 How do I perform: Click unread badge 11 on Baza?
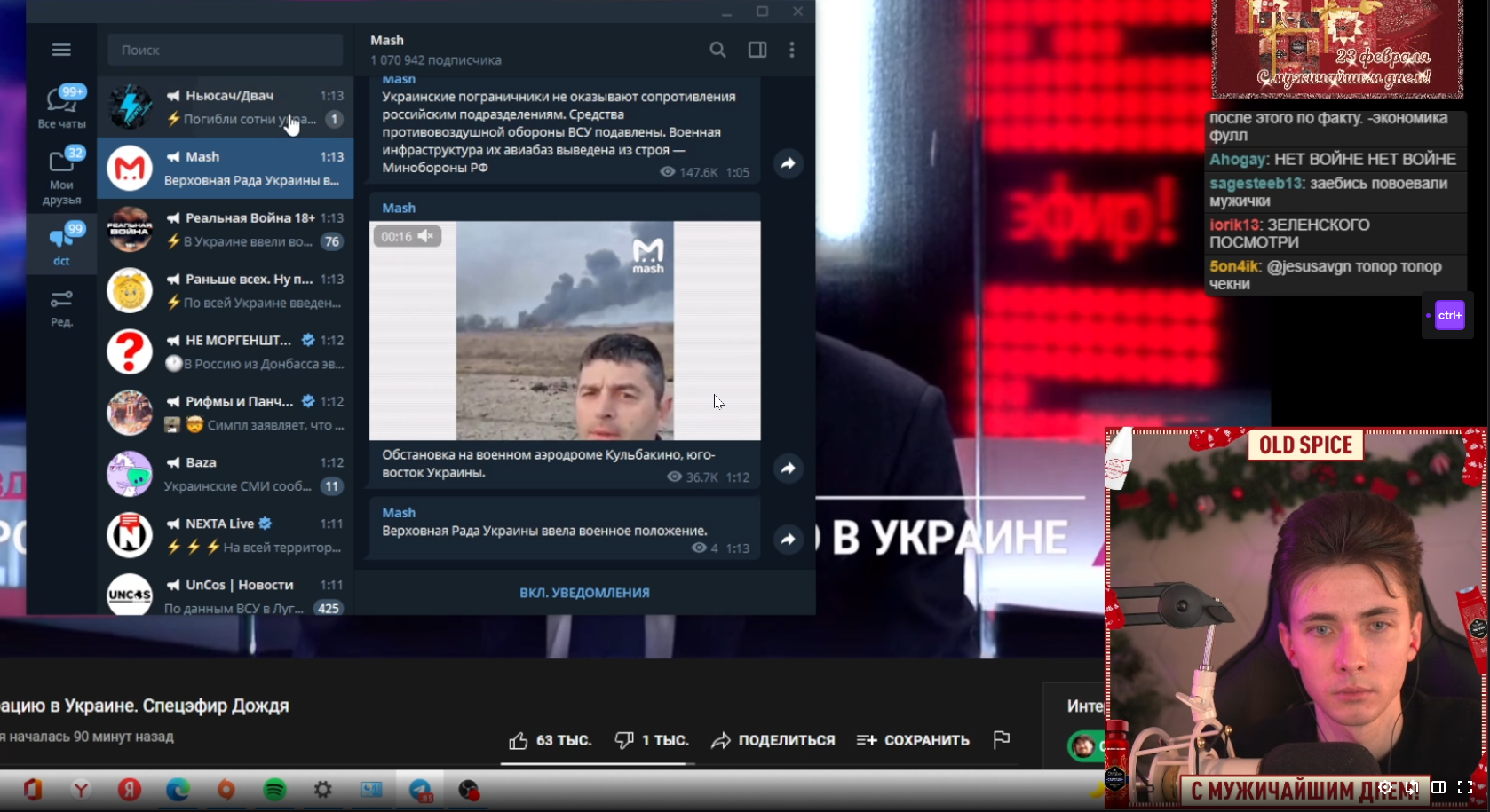[x=332, y=486]
